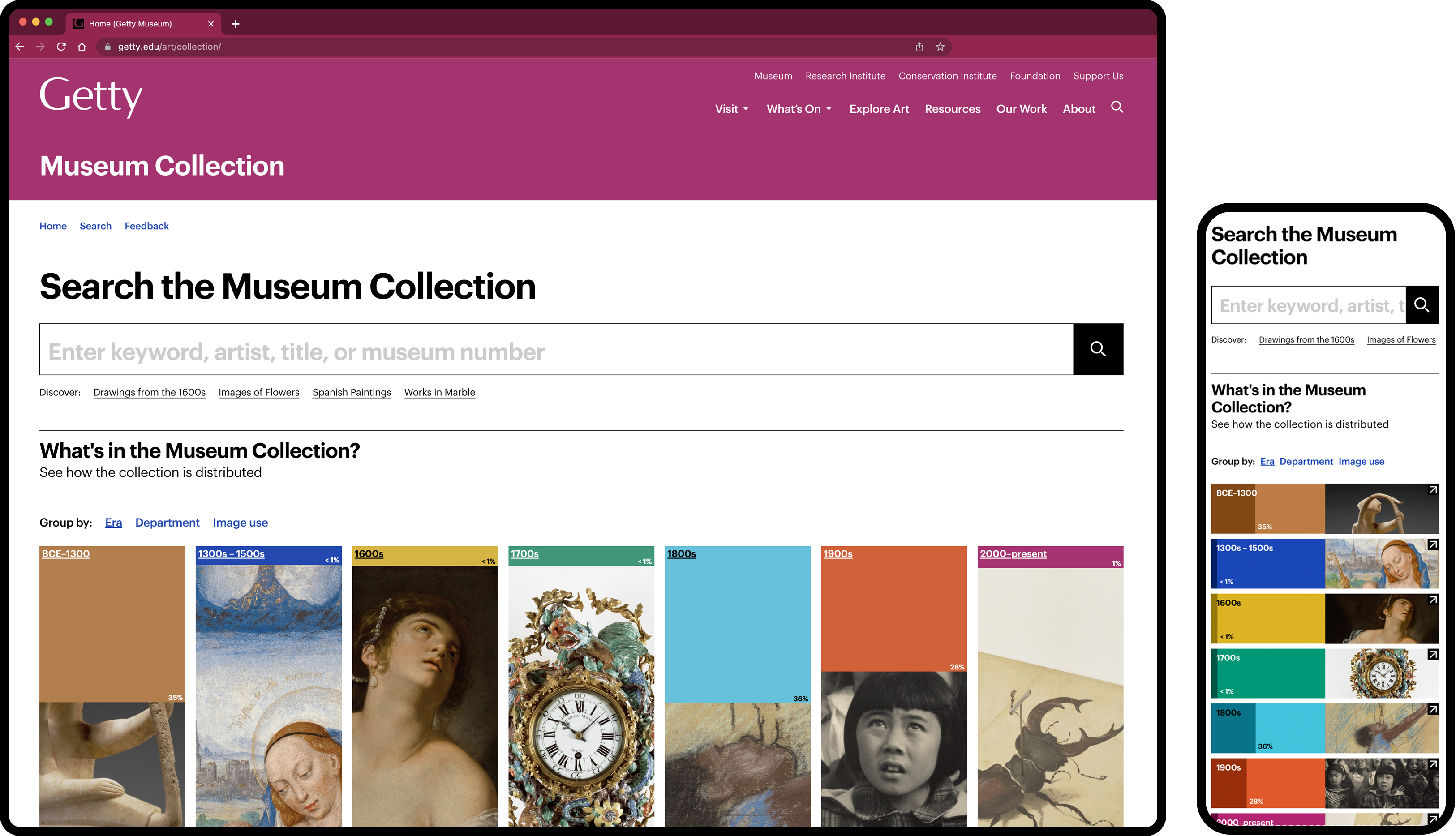Screen dimensions: 1456x836
Task: Select the Image use group-by toggle
Action: [x=241, y=522]
